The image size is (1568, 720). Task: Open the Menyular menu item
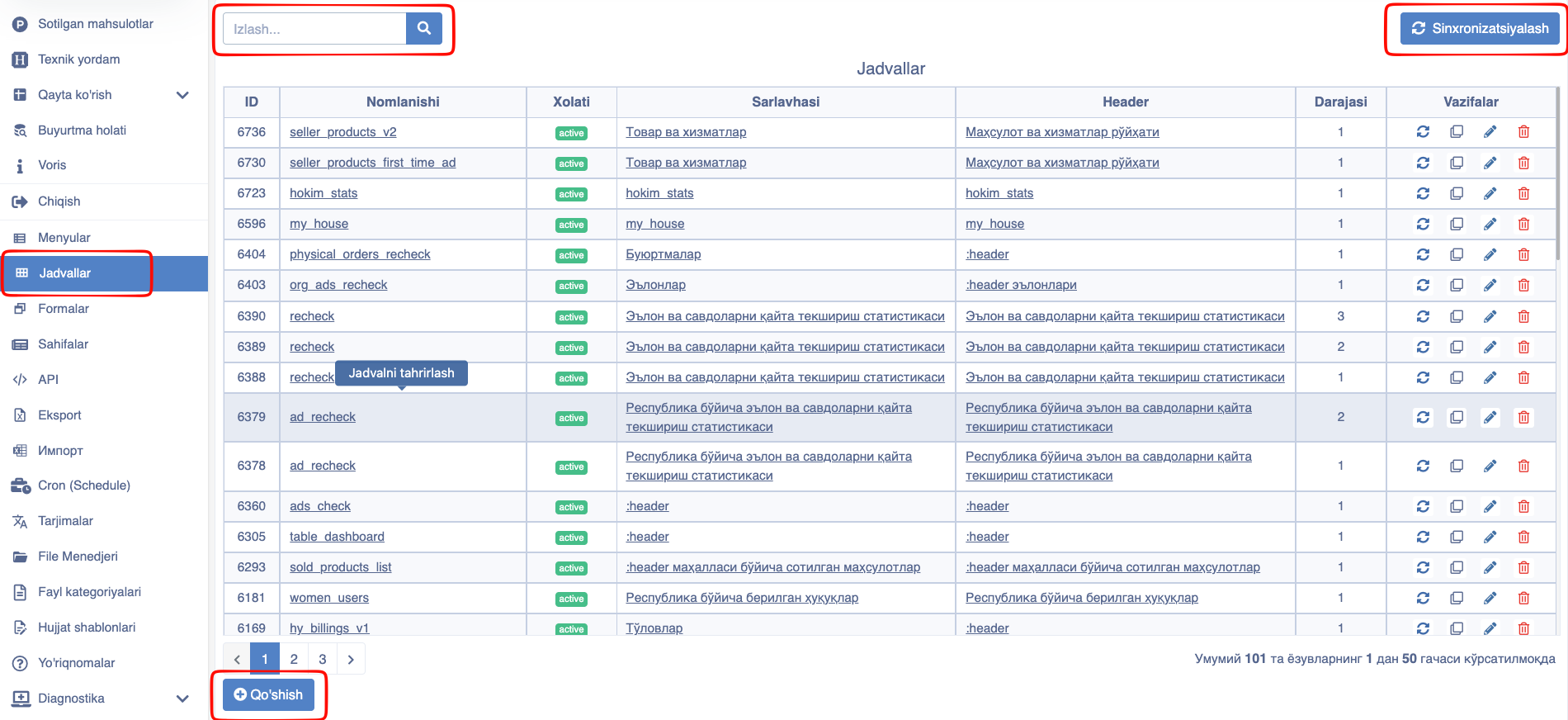(x=104, y=238)
